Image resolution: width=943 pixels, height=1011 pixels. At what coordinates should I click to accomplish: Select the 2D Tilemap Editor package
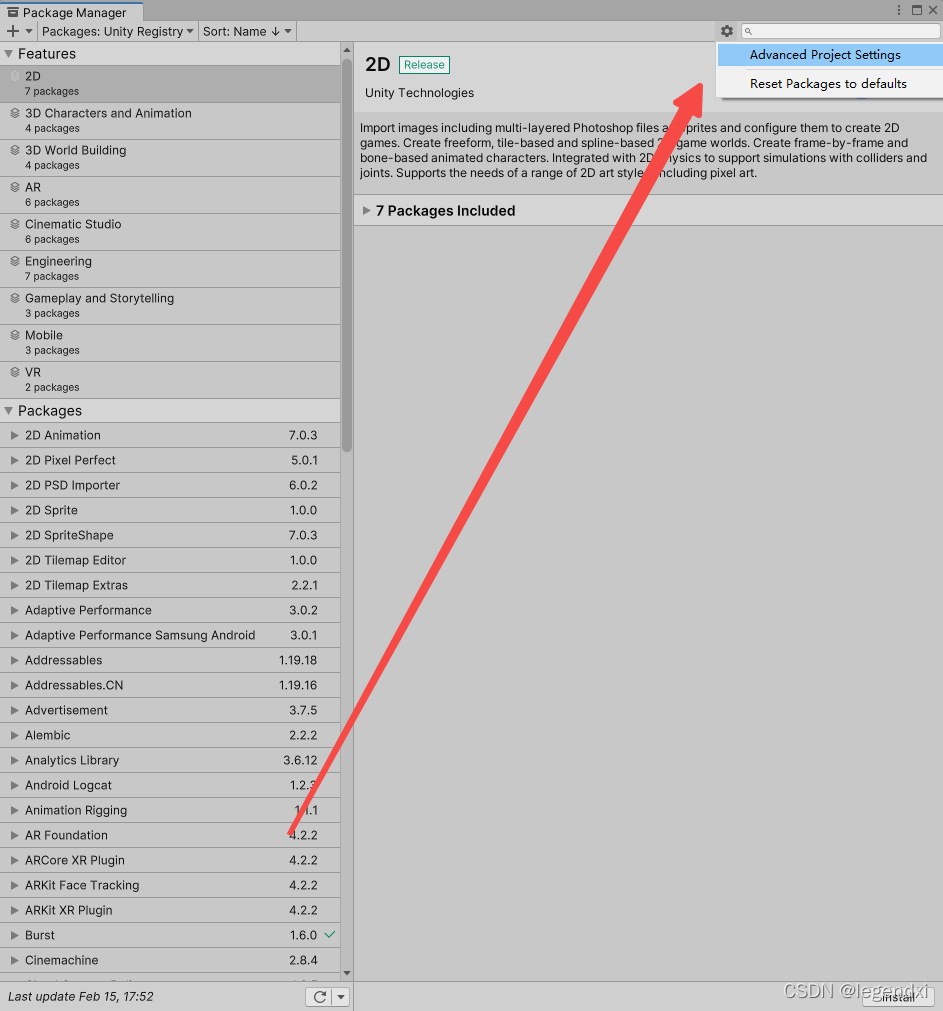[x=170, y=560]
